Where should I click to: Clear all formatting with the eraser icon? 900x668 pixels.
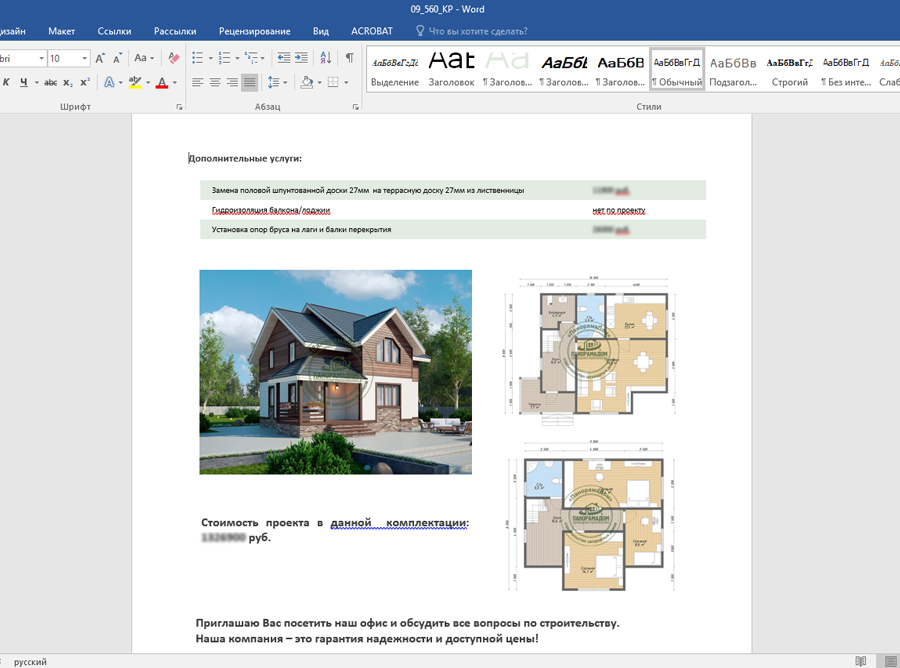(173, 58)
